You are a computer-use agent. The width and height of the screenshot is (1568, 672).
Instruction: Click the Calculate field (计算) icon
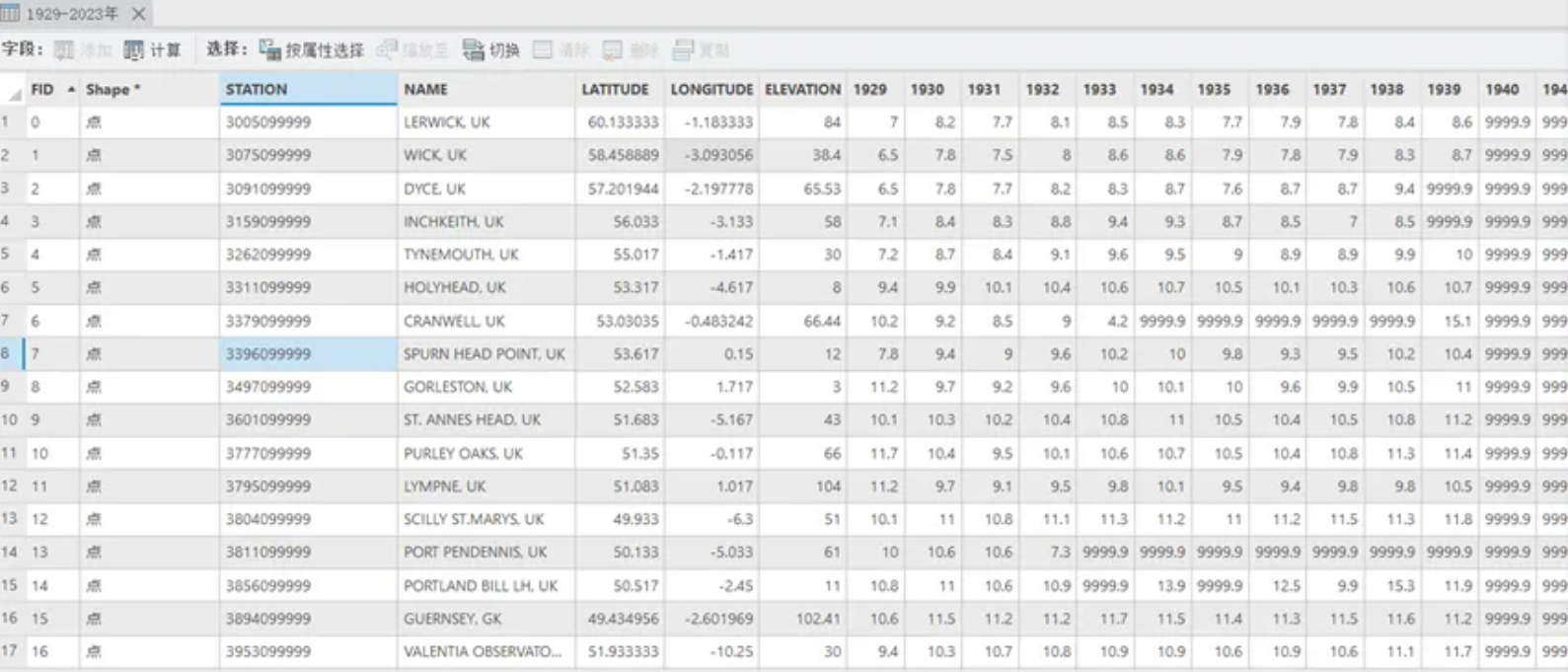pos(133,50)
